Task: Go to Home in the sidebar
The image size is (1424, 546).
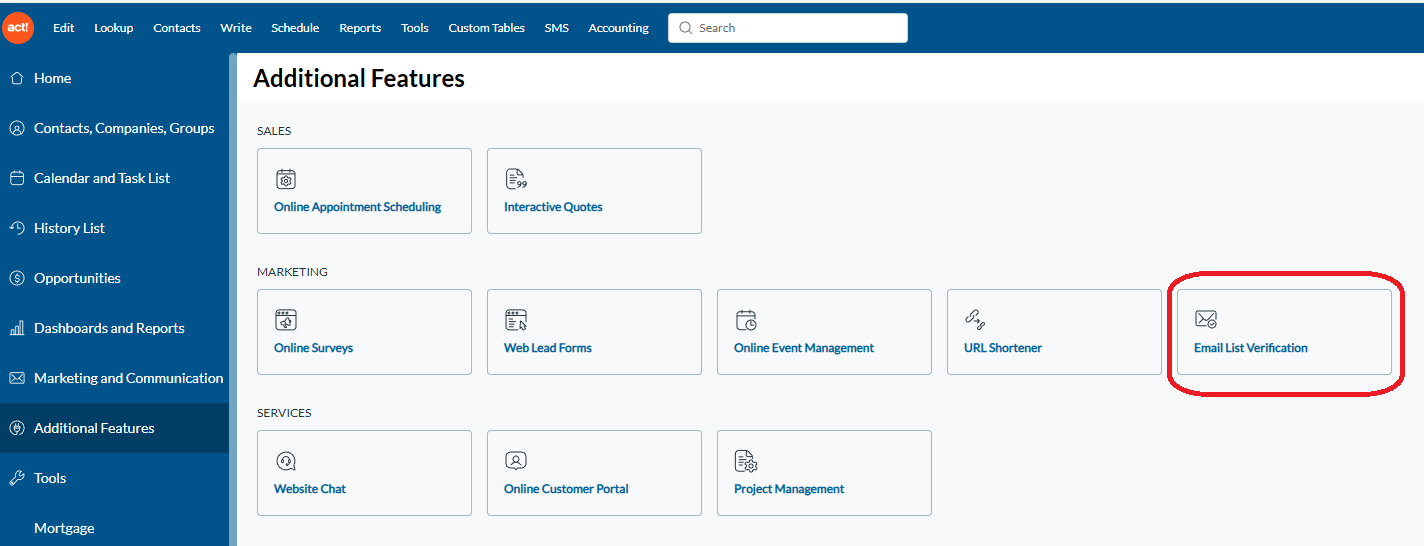Action: [x=52, y=78]
